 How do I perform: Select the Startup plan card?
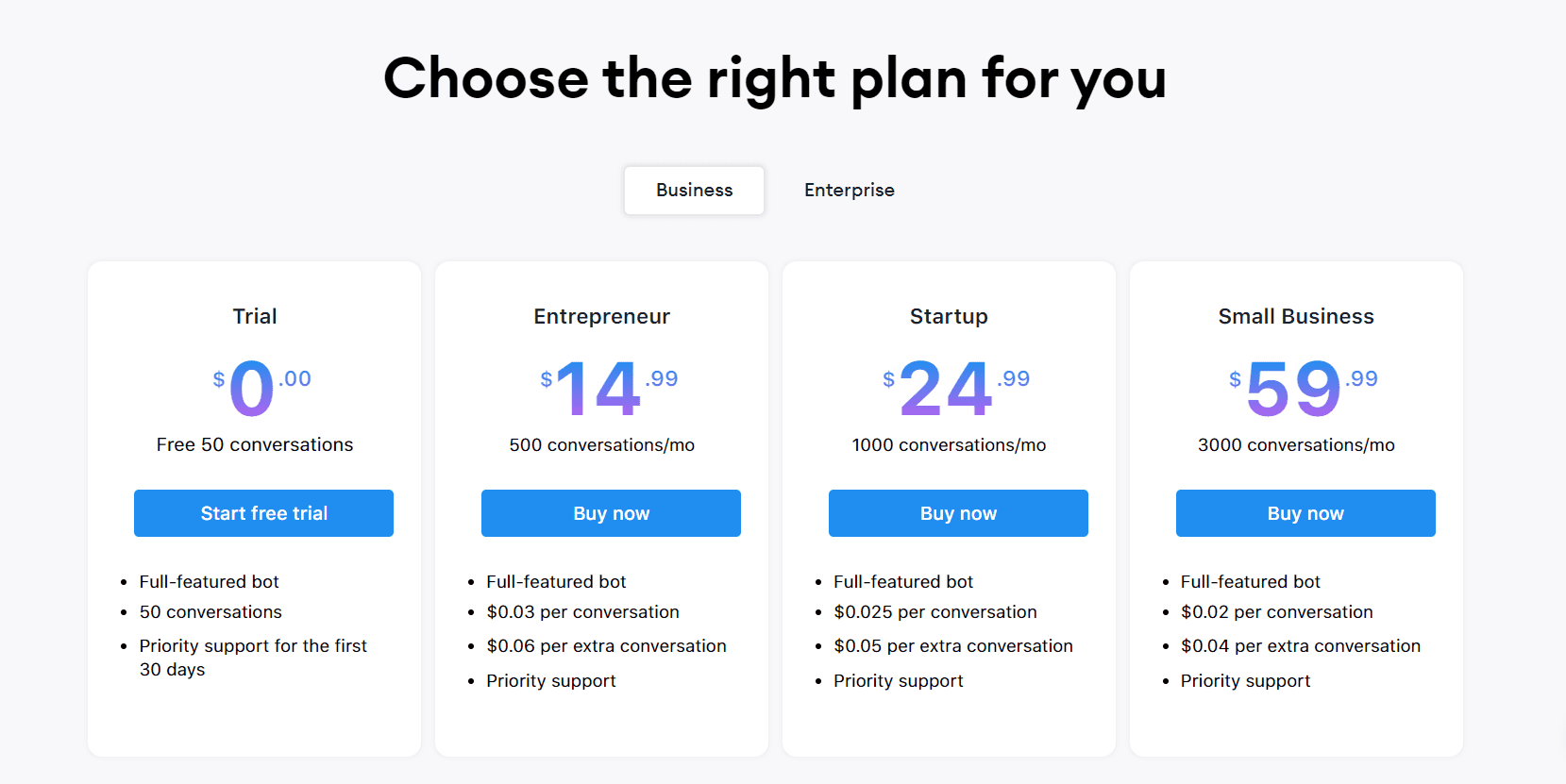point(949,726)
